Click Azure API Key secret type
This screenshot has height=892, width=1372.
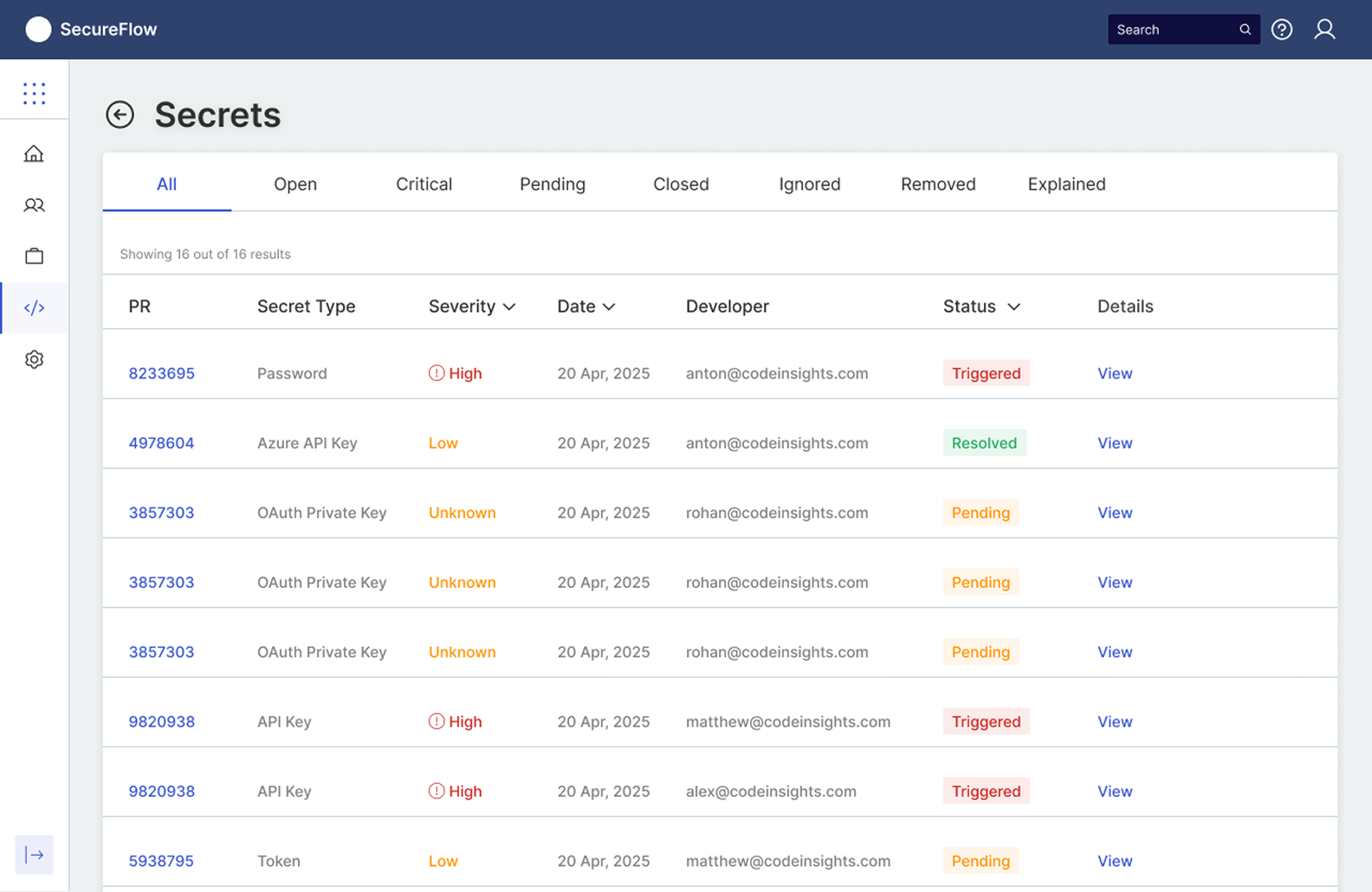coord(307,443)
